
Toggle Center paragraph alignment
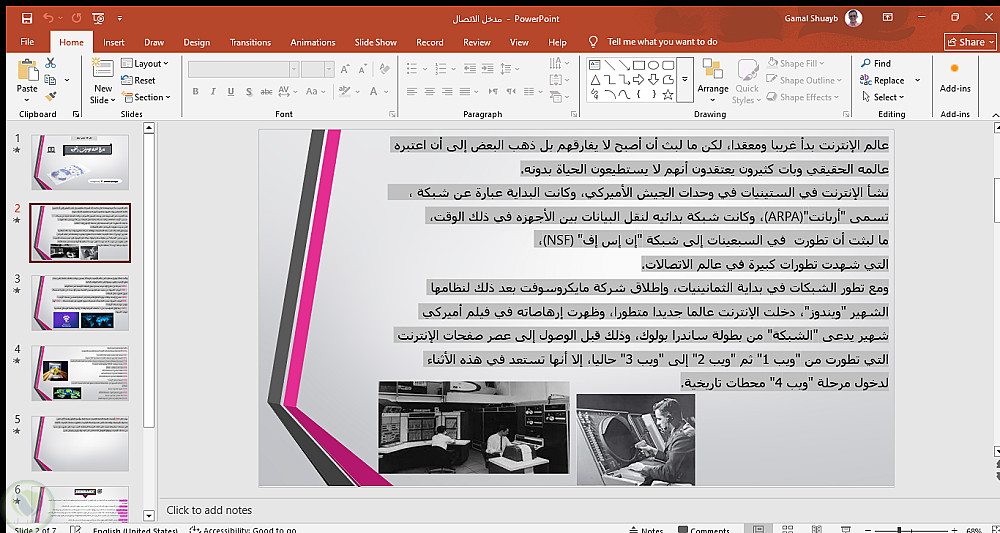430,91
